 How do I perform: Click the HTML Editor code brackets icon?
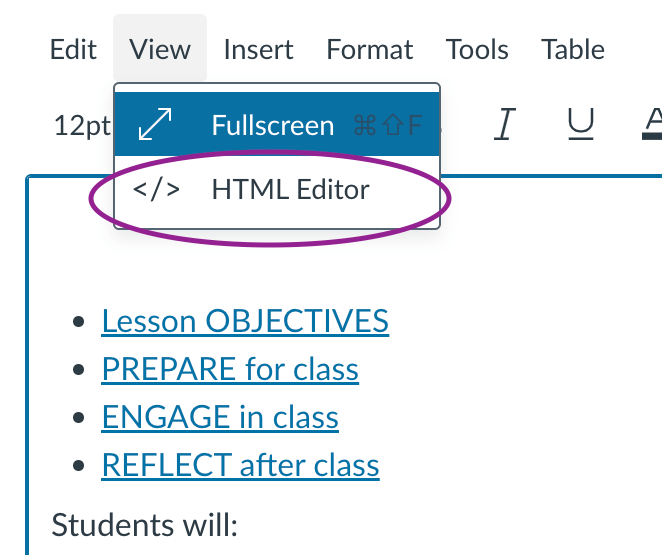coord(156,190)
